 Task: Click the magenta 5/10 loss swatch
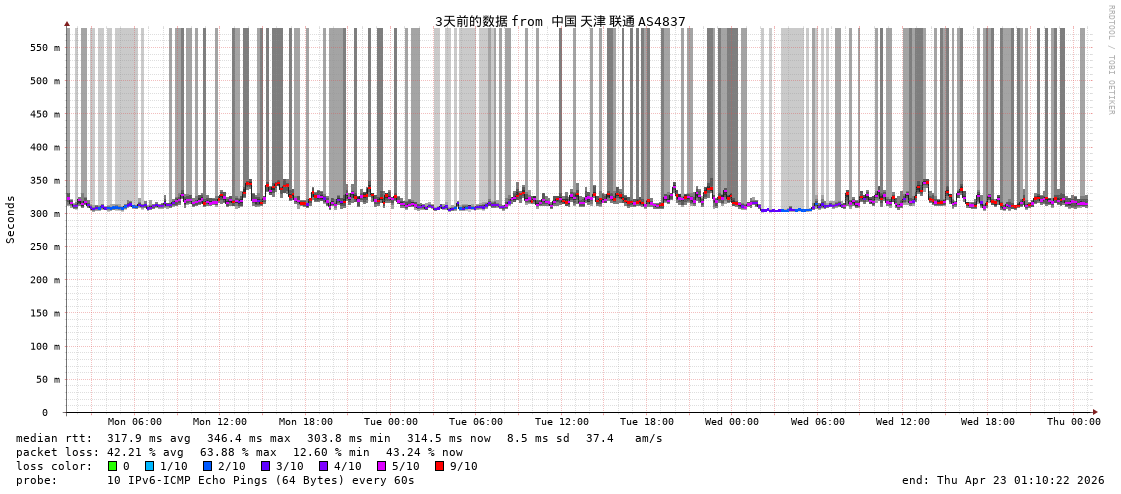(381, 466)
